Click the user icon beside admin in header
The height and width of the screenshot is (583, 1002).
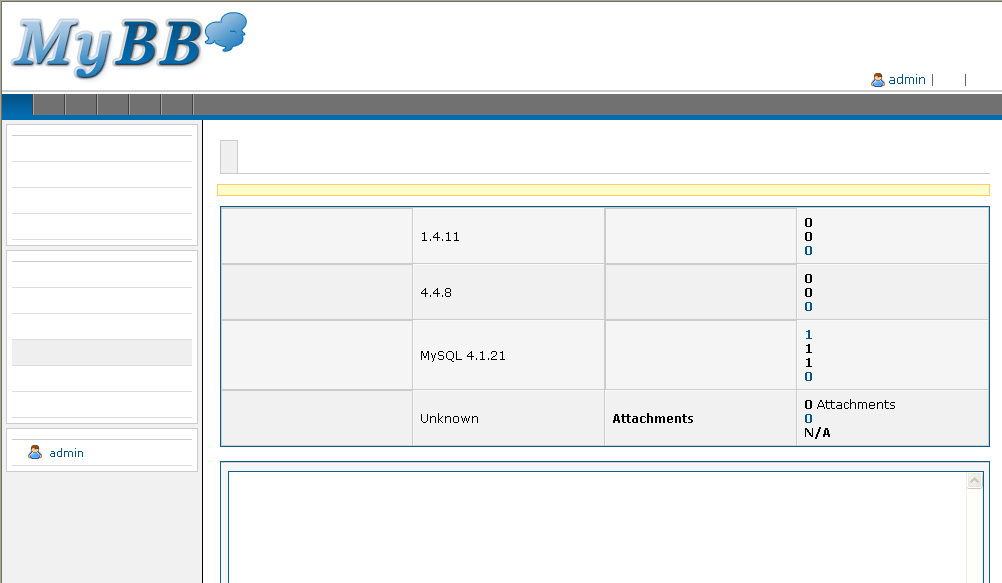[x=877, y=80]
